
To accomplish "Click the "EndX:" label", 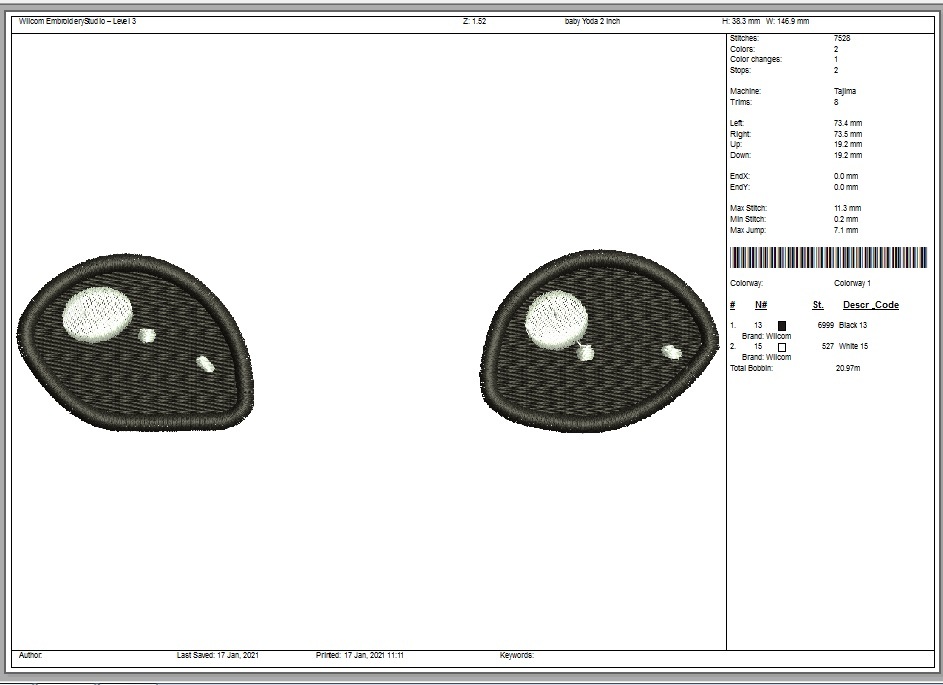I will tap(740, 176).
